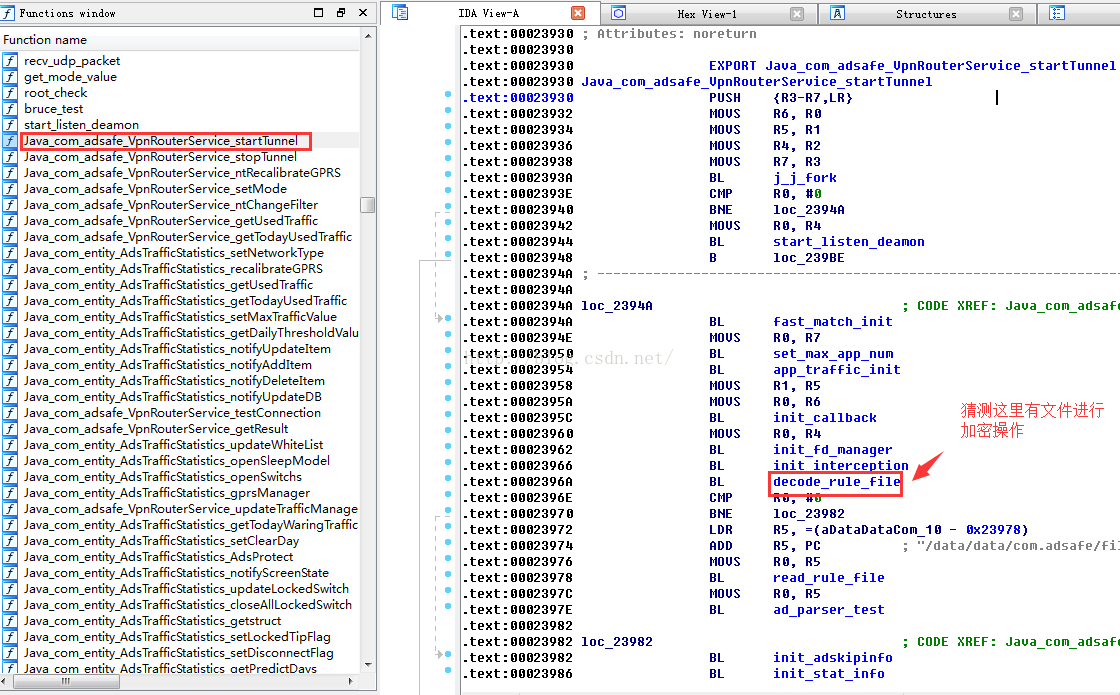Click the horizontal scroll left arrow in Functions window
The width and height of the screenshot is (1120, 695).
click(x=6, y=681)
